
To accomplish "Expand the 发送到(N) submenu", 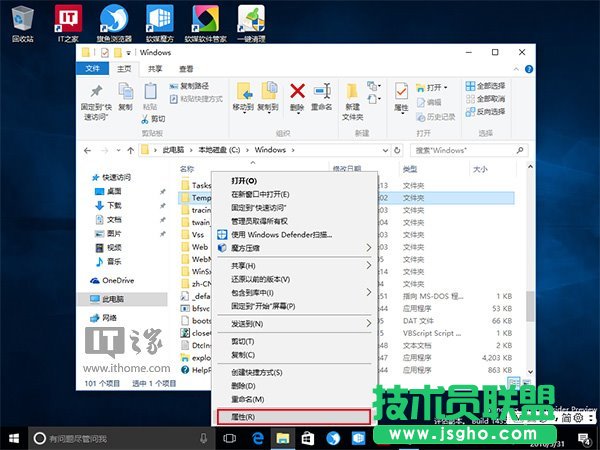I will [294, 324].
